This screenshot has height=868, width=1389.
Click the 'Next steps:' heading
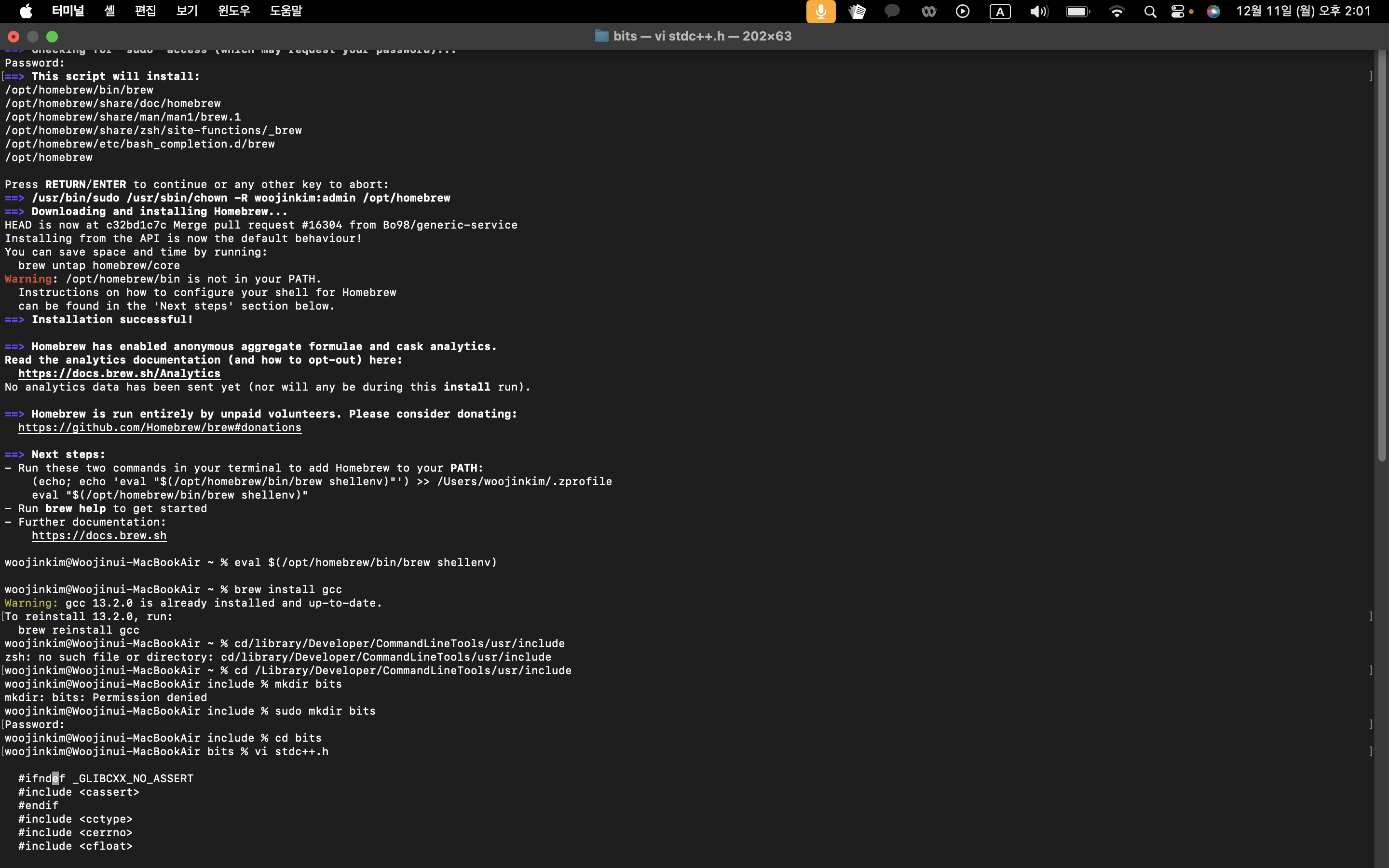click(68, 454)
